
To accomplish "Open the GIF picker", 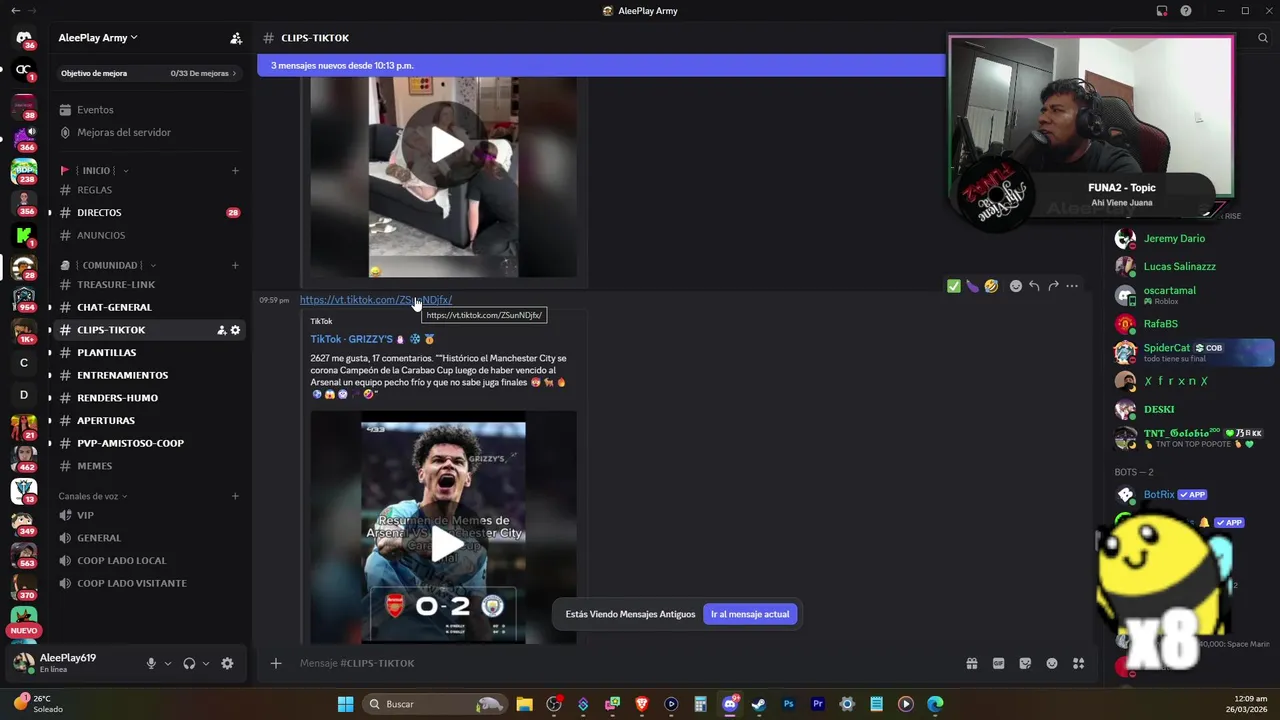I will click(x=998, y=663).
